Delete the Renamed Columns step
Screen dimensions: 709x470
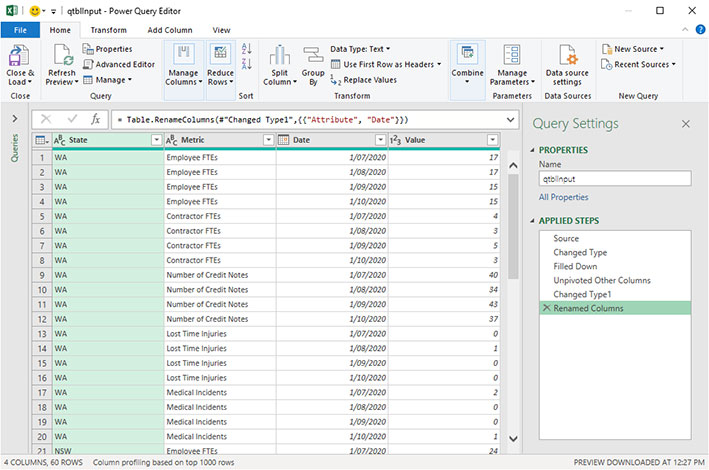(x=546, y=308)
